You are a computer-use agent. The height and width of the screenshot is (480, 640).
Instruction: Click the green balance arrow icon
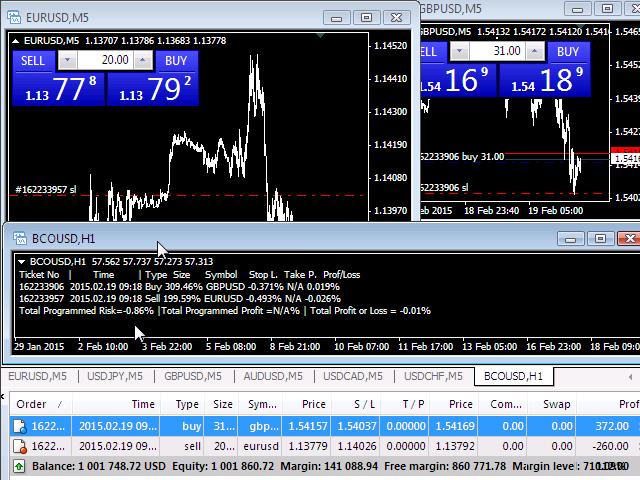pyautogui.click(x=19, y=466)
